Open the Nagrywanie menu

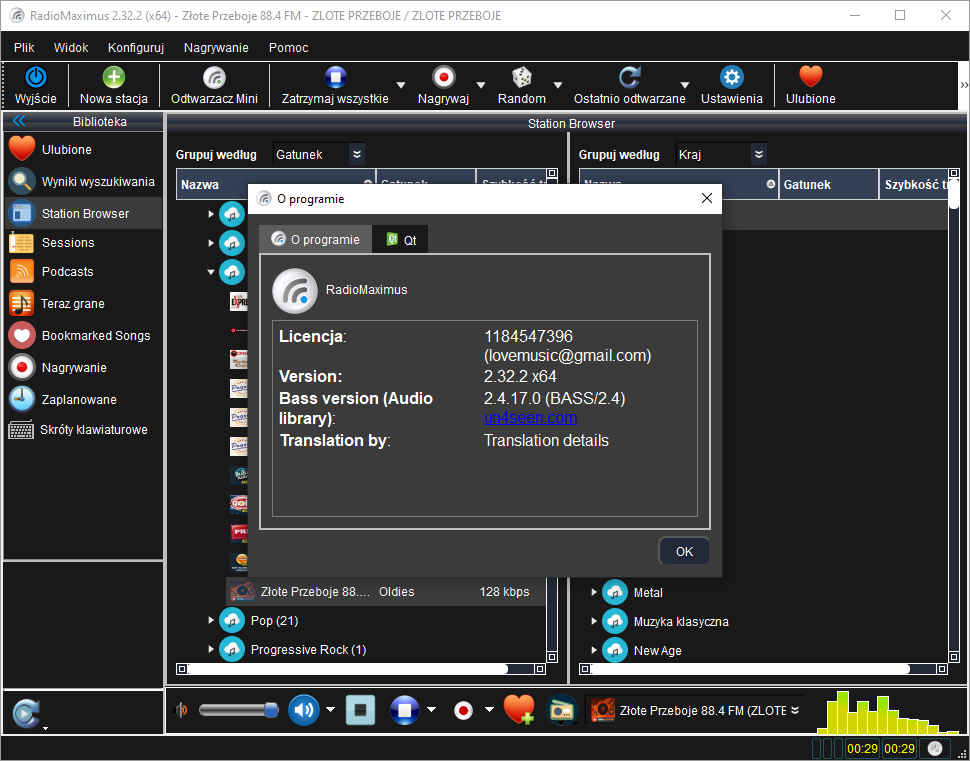[x=216, y=48]
